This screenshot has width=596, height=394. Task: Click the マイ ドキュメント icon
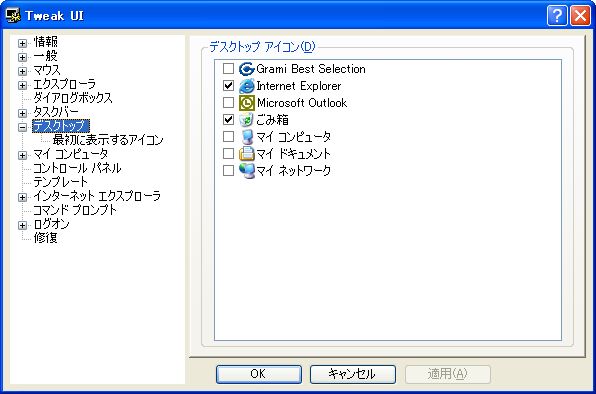tap(246, 153)
